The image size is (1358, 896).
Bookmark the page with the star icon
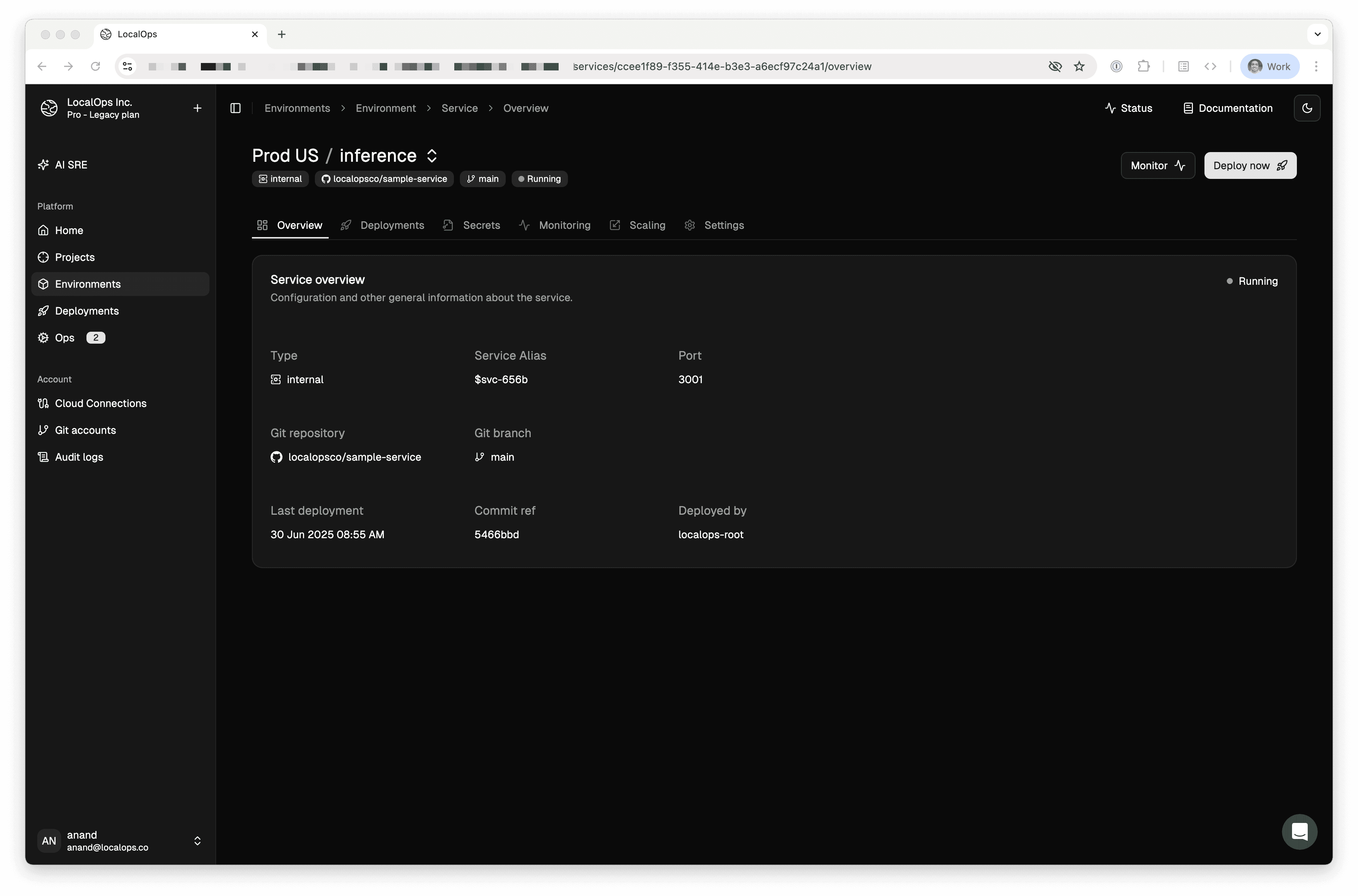tap(1078, 66)
